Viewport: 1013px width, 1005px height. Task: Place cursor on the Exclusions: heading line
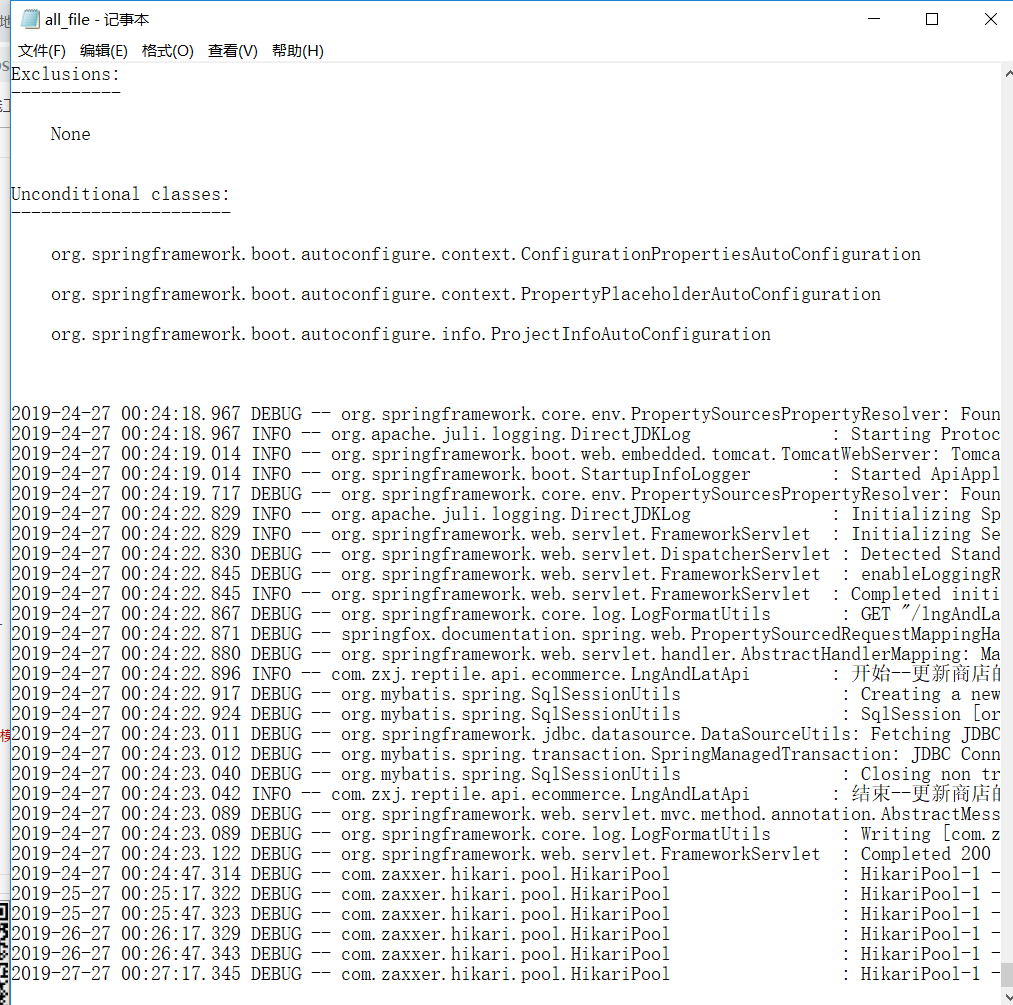tap(64, 74)
